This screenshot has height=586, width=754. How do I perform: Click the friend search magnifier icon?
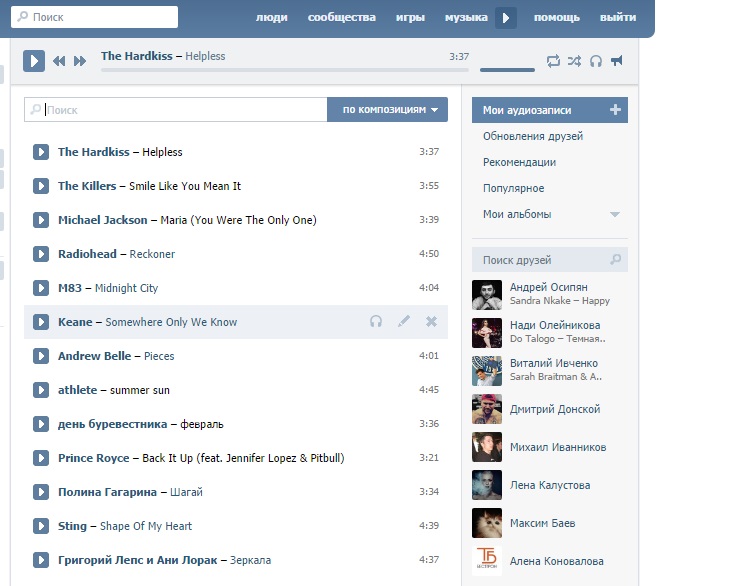pyautogui.click(x=616, y=260)
